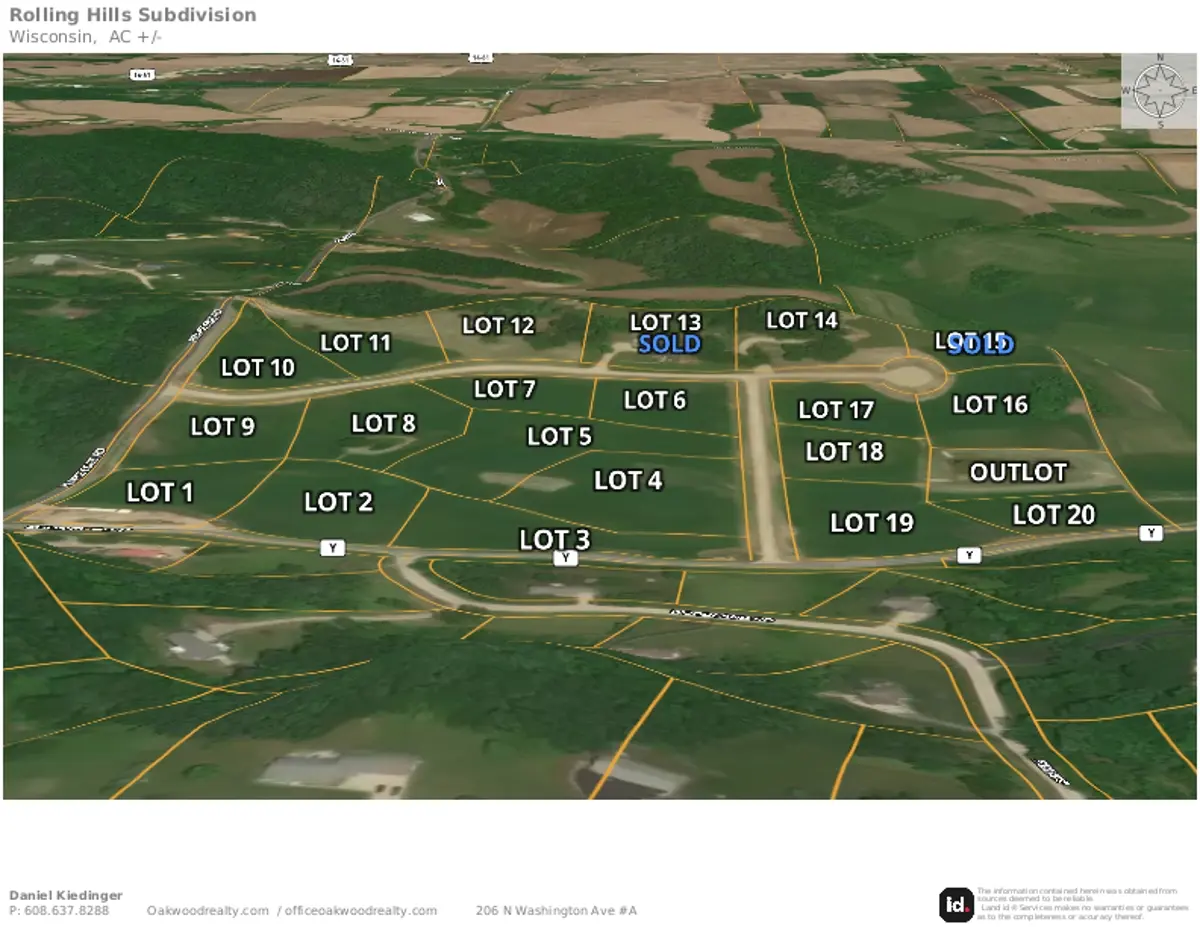Viewport: 1200px width, 927px height.
Task: Click the office@oakwoodrealty.com email address
Action: tap(361, 911)
